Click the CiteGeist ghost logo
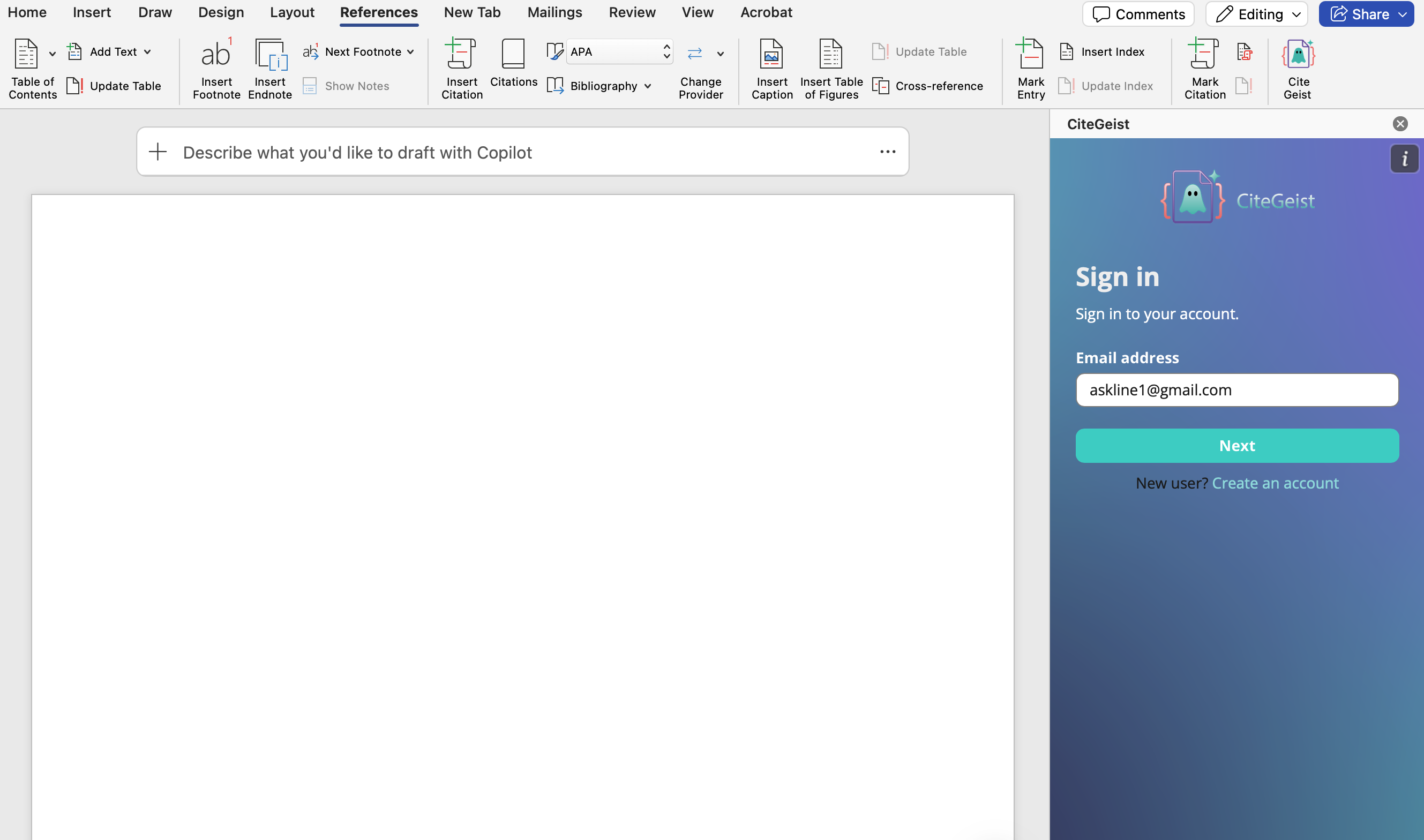 (x=1192, y=197)
